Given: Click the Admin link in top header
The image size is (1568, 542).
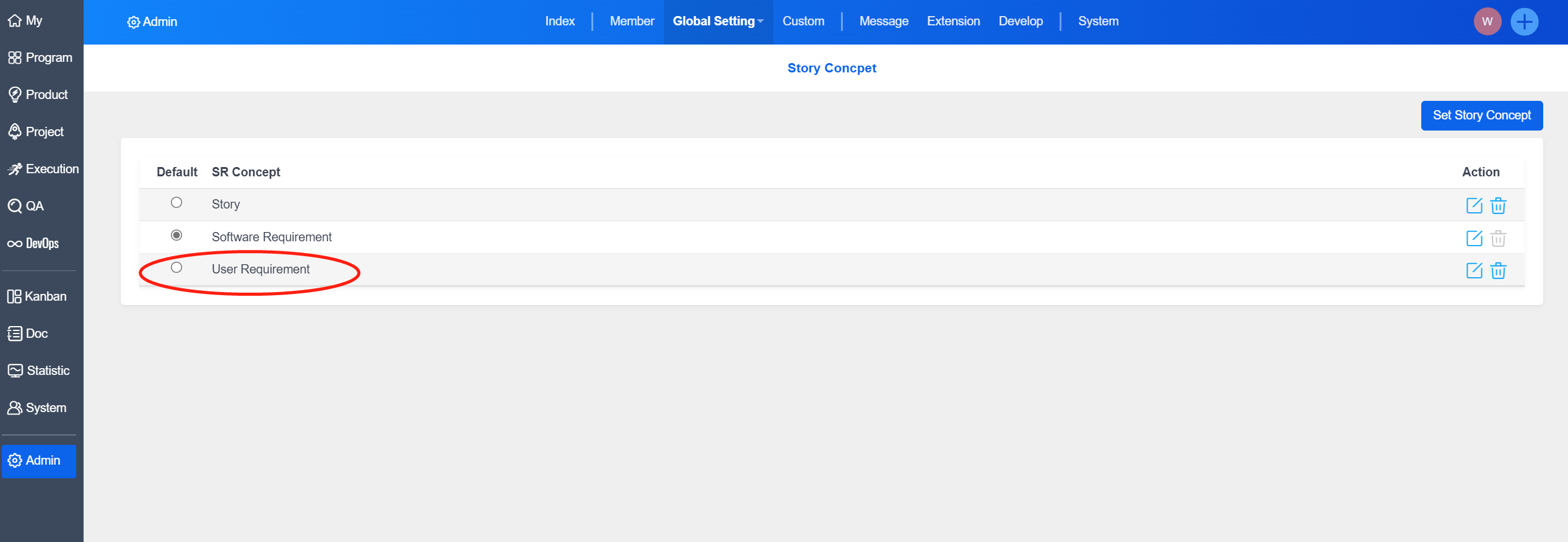Looking at the screenshot, I should tap(152, 22).
